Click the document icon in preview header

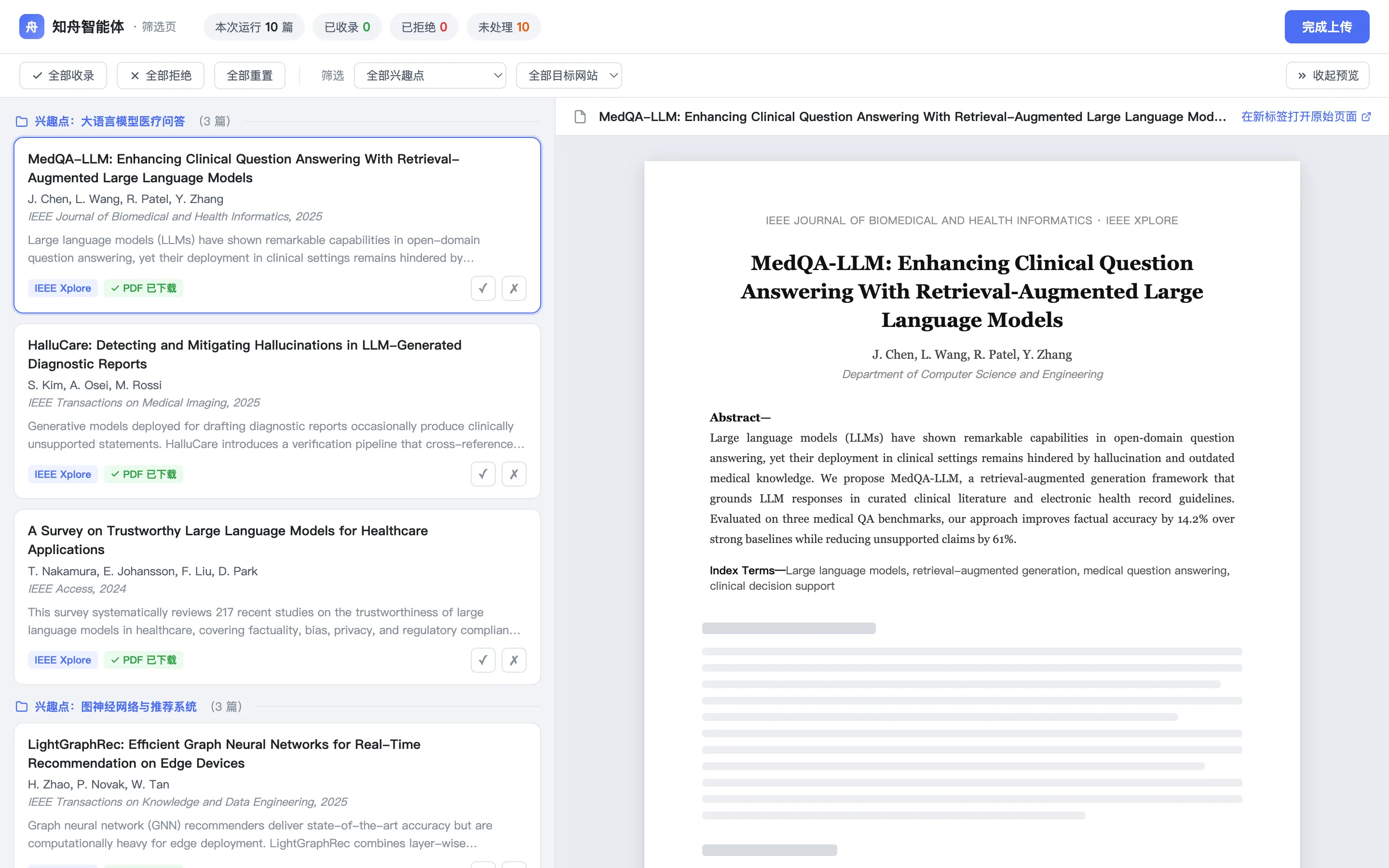tap(580, 117)
